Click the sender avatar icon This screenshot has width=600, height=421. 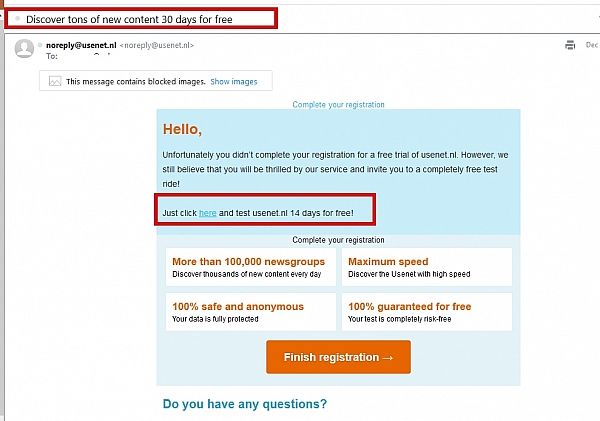[x=24, y=49]
